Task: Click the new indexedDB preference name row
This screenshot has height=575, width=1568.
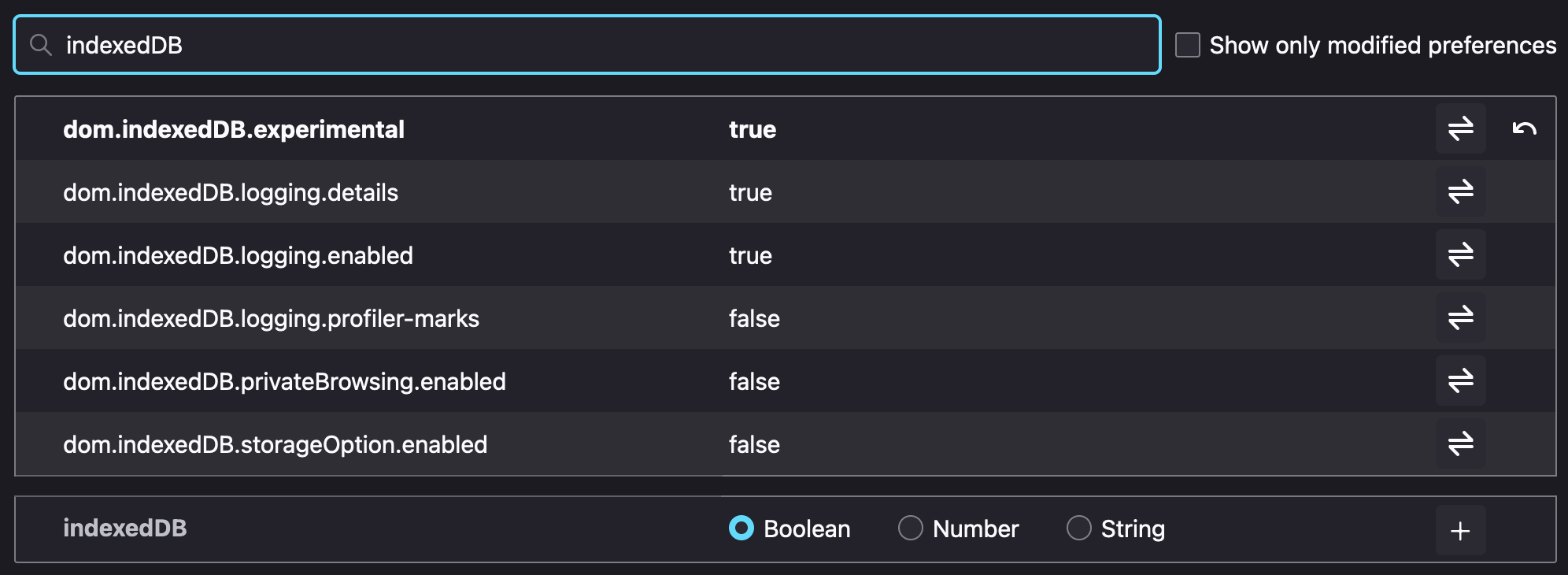Action: click(125, 528)
